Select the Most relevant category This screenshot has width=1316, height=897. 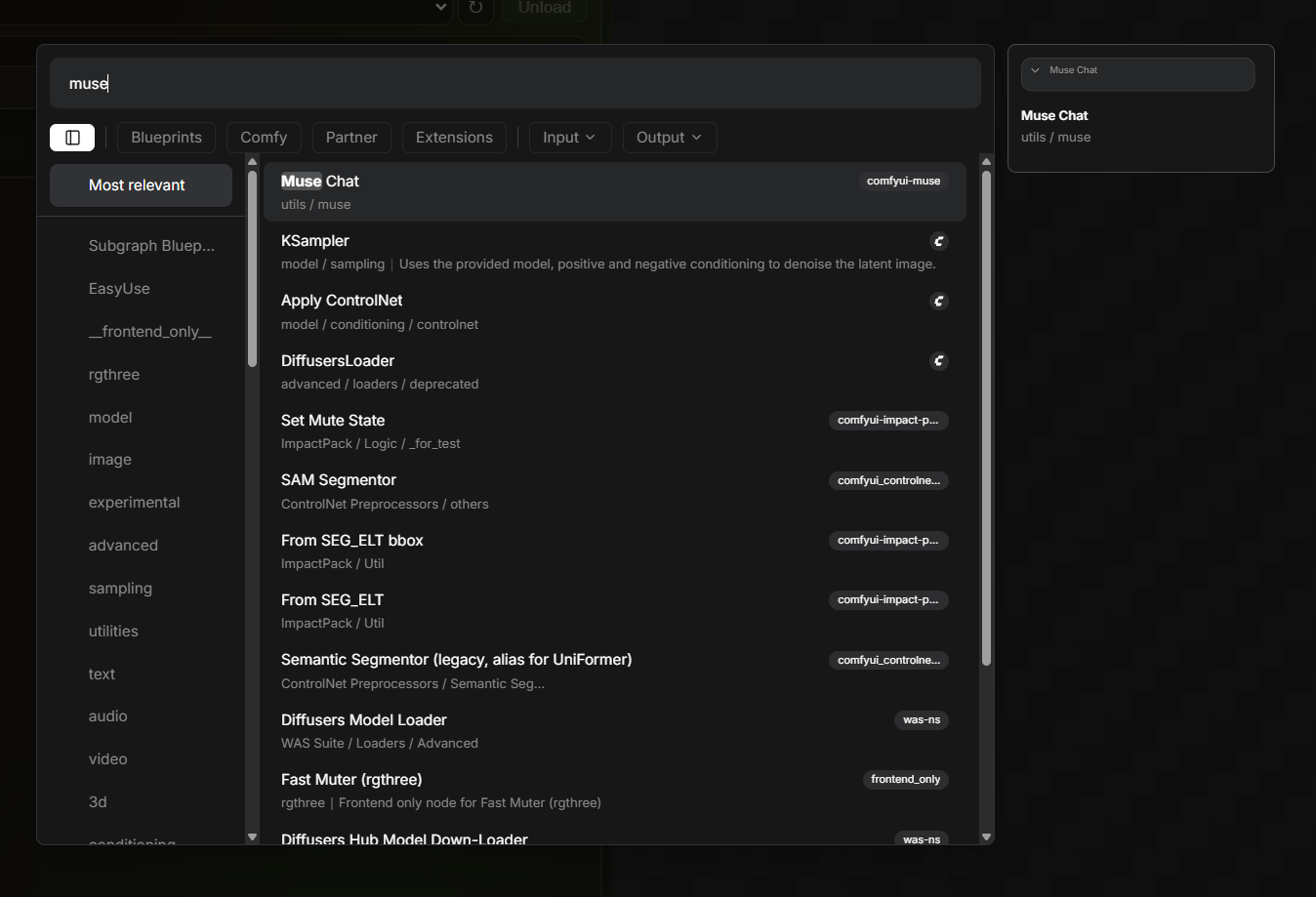point(141,185)
